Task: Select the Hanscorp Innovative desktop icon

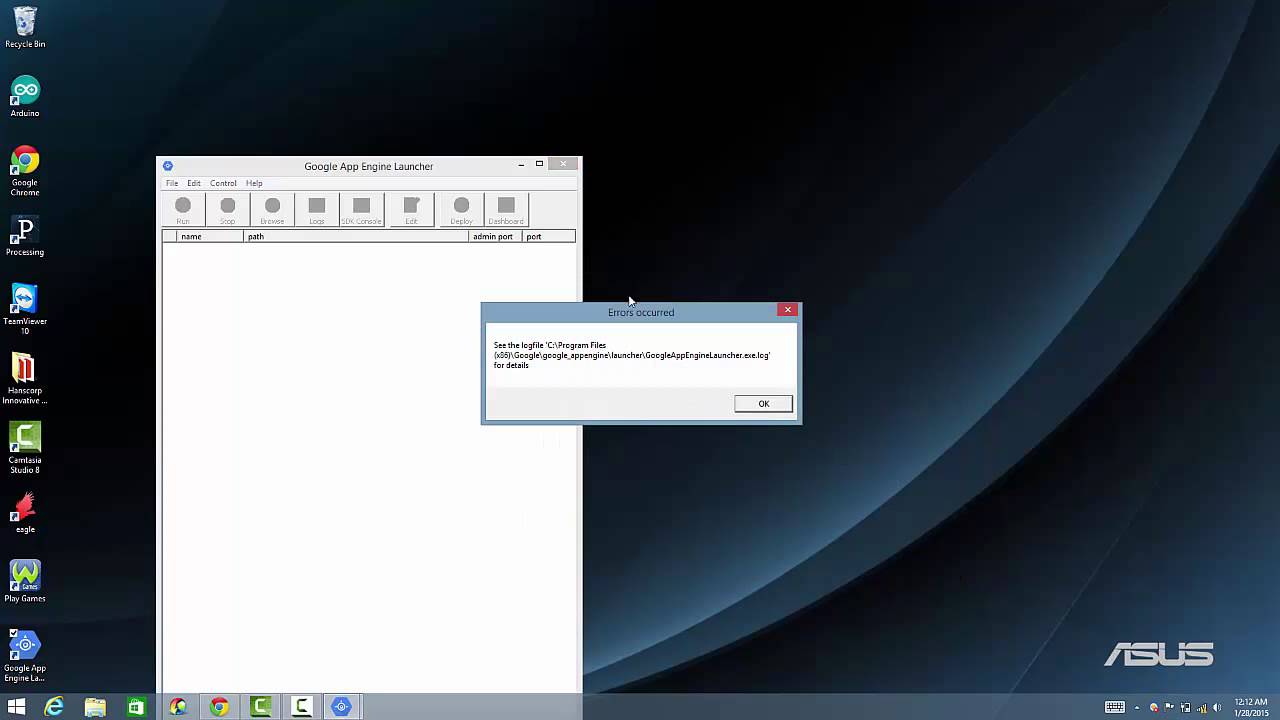Action: [25, 379]
